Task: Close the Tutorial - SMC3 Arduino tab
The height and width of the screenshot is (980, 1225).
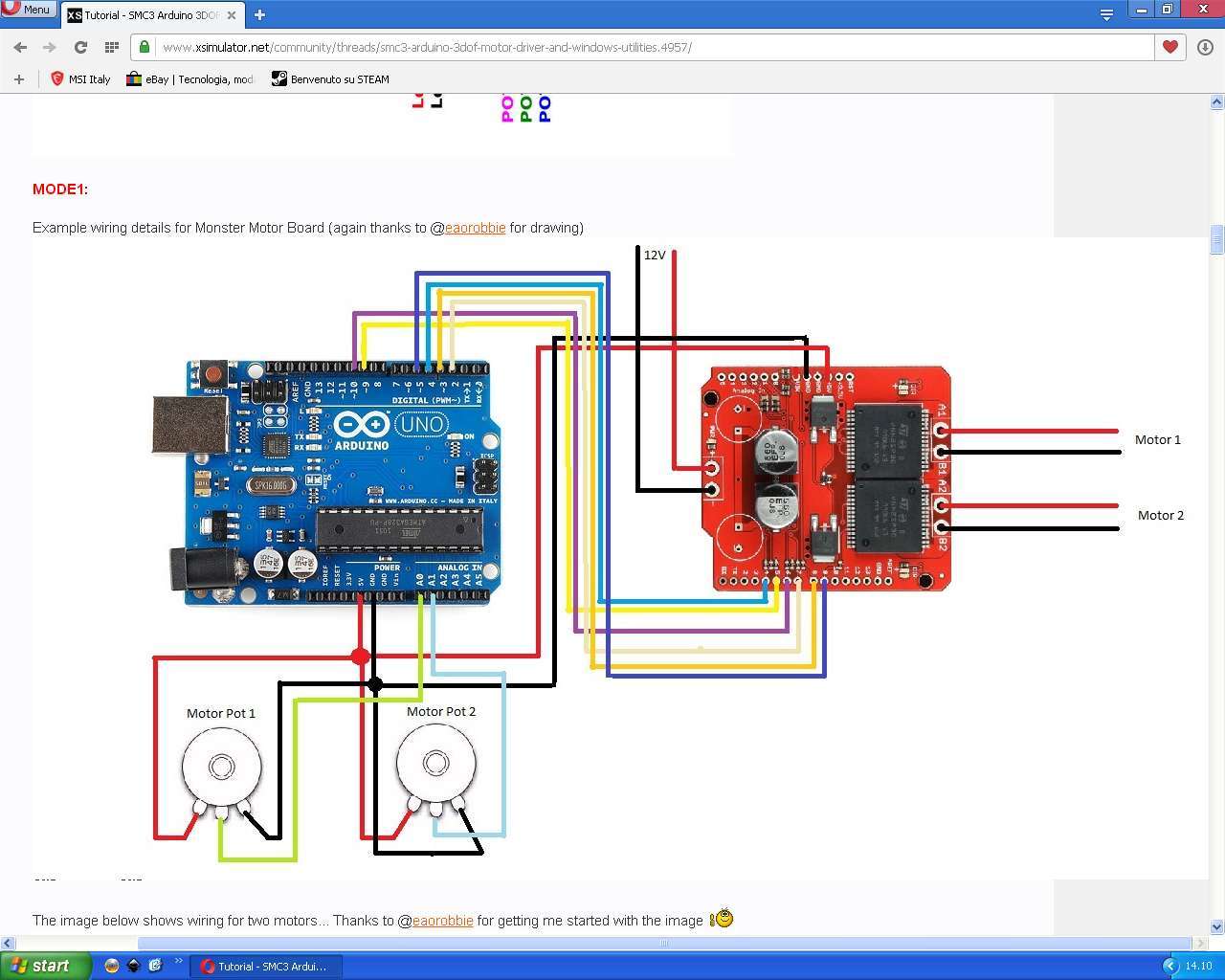Action: [x=231, y=15]
